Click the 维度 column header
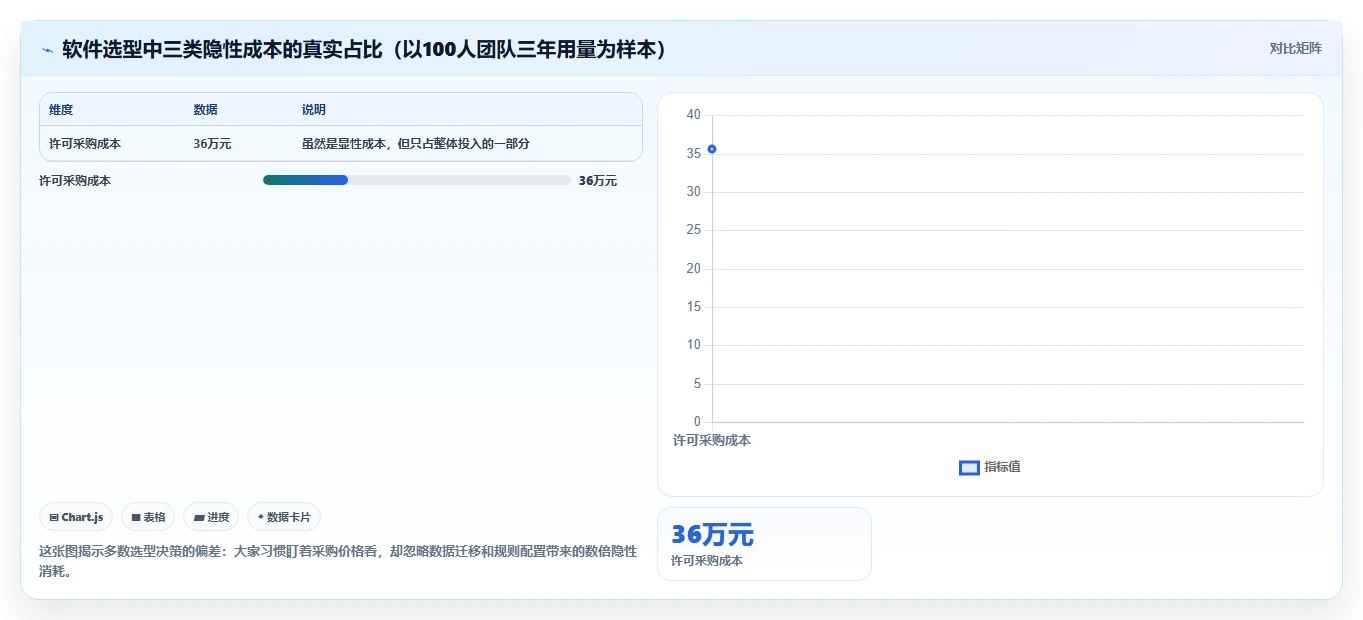 (x=61, y=110)
